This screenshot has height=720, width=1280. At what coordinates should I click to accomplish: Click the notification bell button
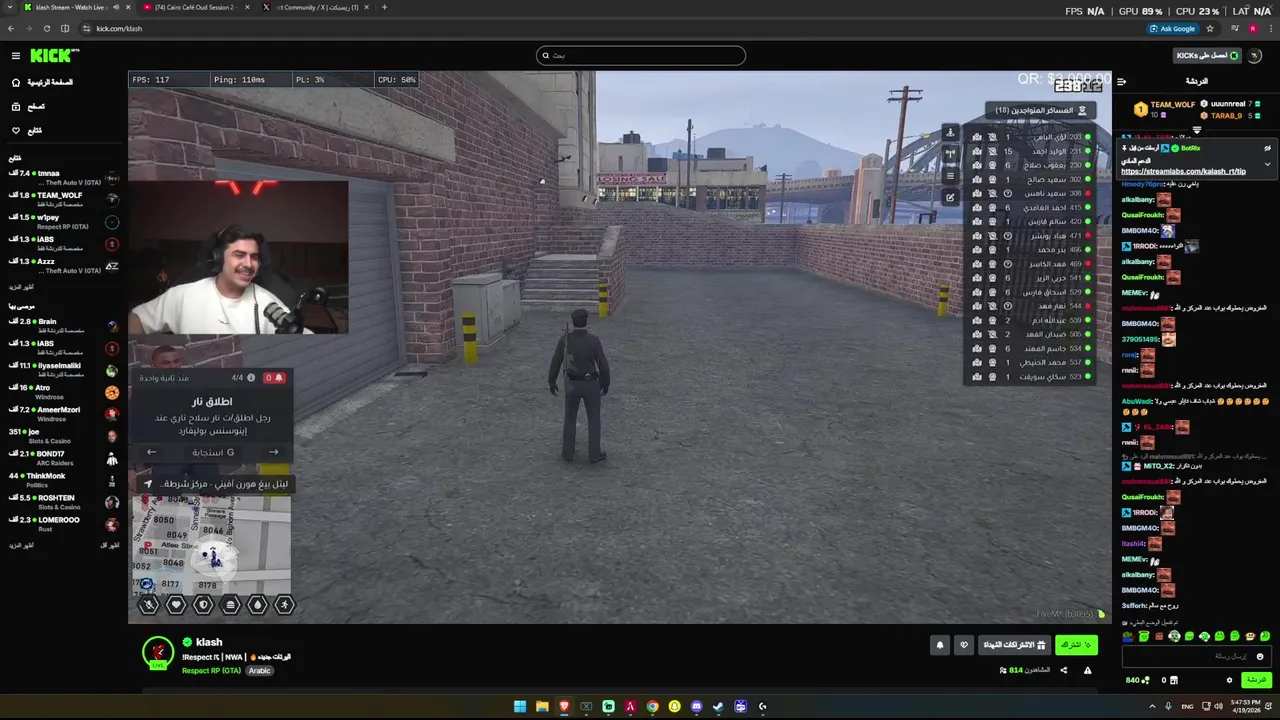[x=939, y=645]
